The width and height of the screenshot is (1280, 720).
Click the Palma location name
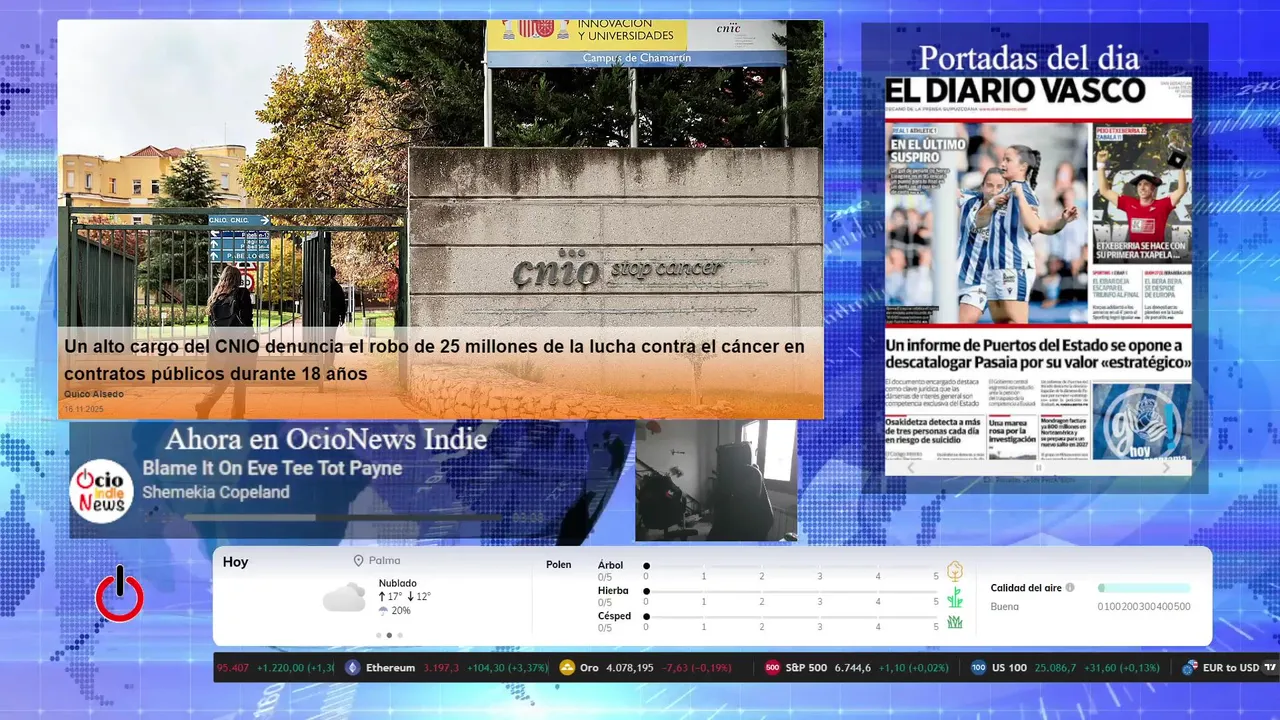tap(384, 562)
